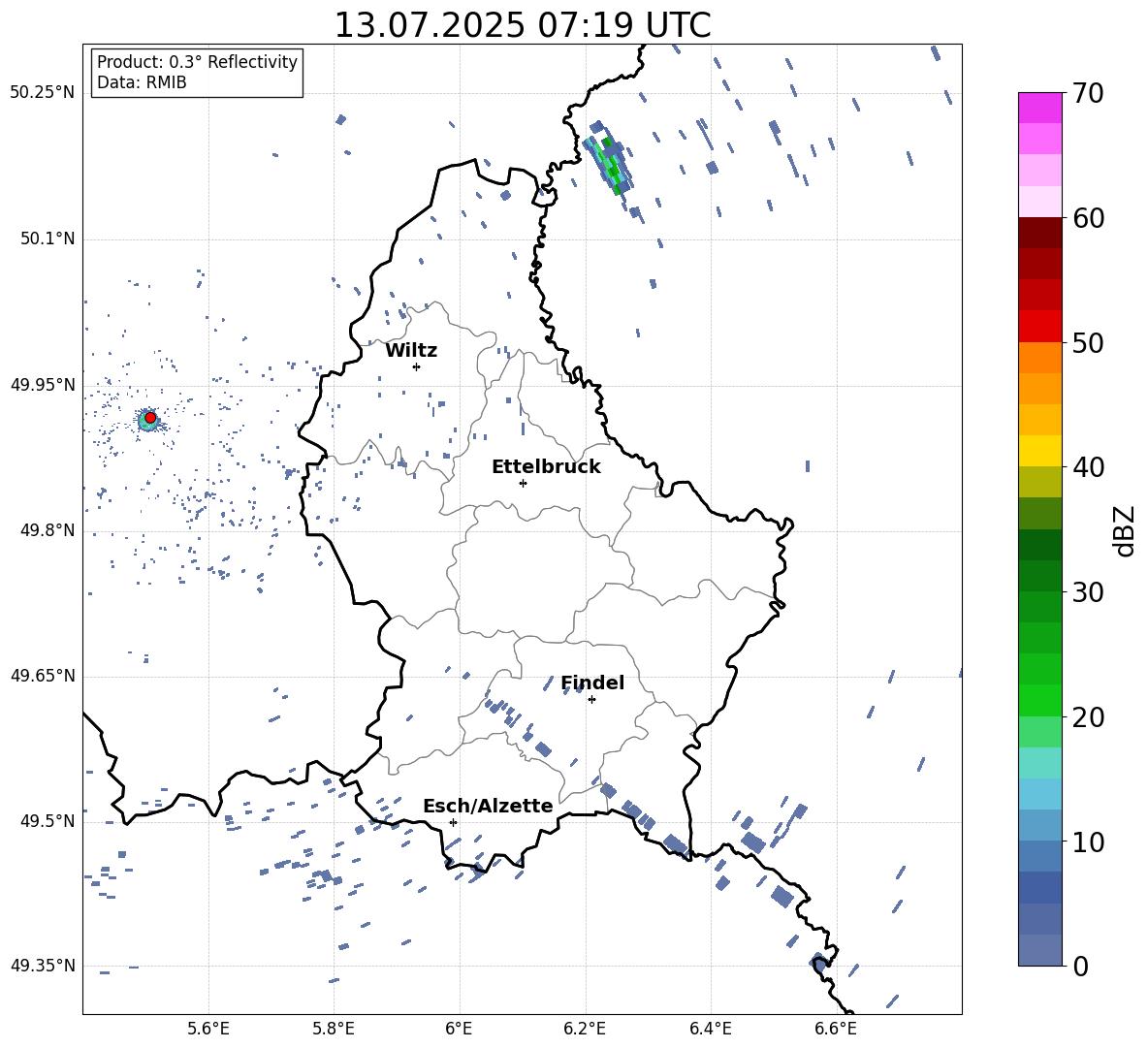The width and height of the screenshot is (1148, 1048).
Task: Click the Product: 0.3° Reflectivity text
Action: 197,62
